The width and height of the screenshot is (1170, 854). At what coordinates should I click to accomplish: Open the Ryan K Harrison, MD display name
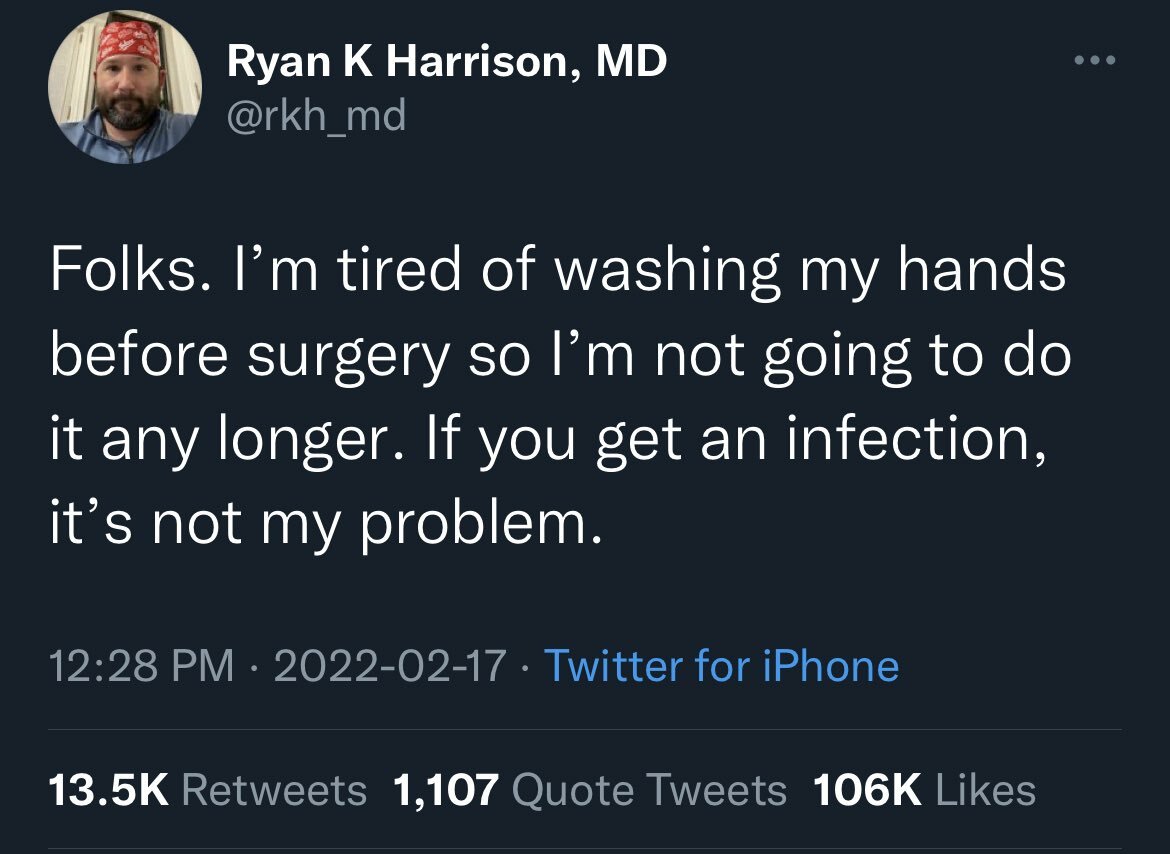(x=447, y=64)
